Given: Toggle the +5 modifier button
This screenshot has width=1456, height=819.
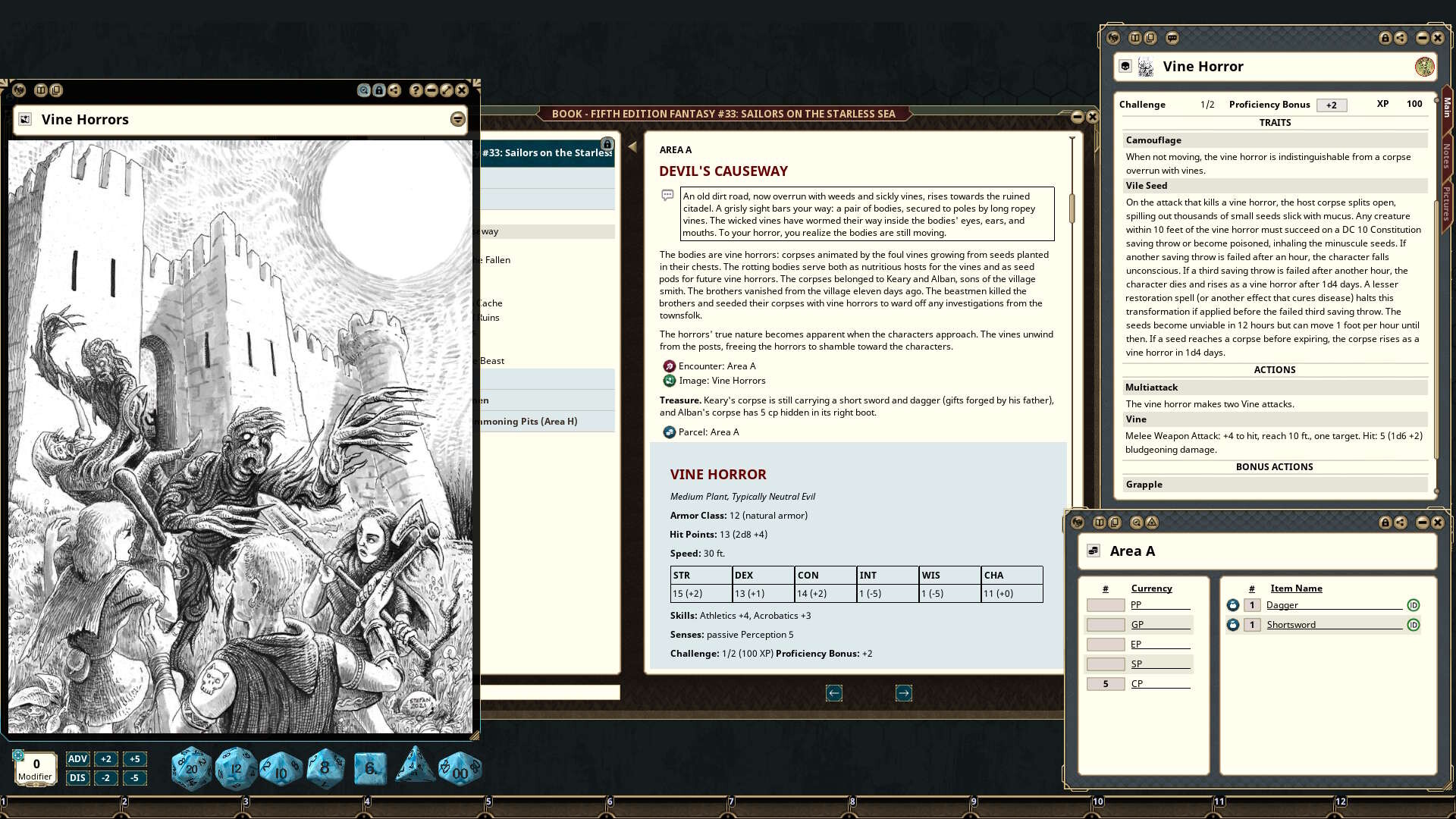Looking at the screenshot, I should click(134, 759).
